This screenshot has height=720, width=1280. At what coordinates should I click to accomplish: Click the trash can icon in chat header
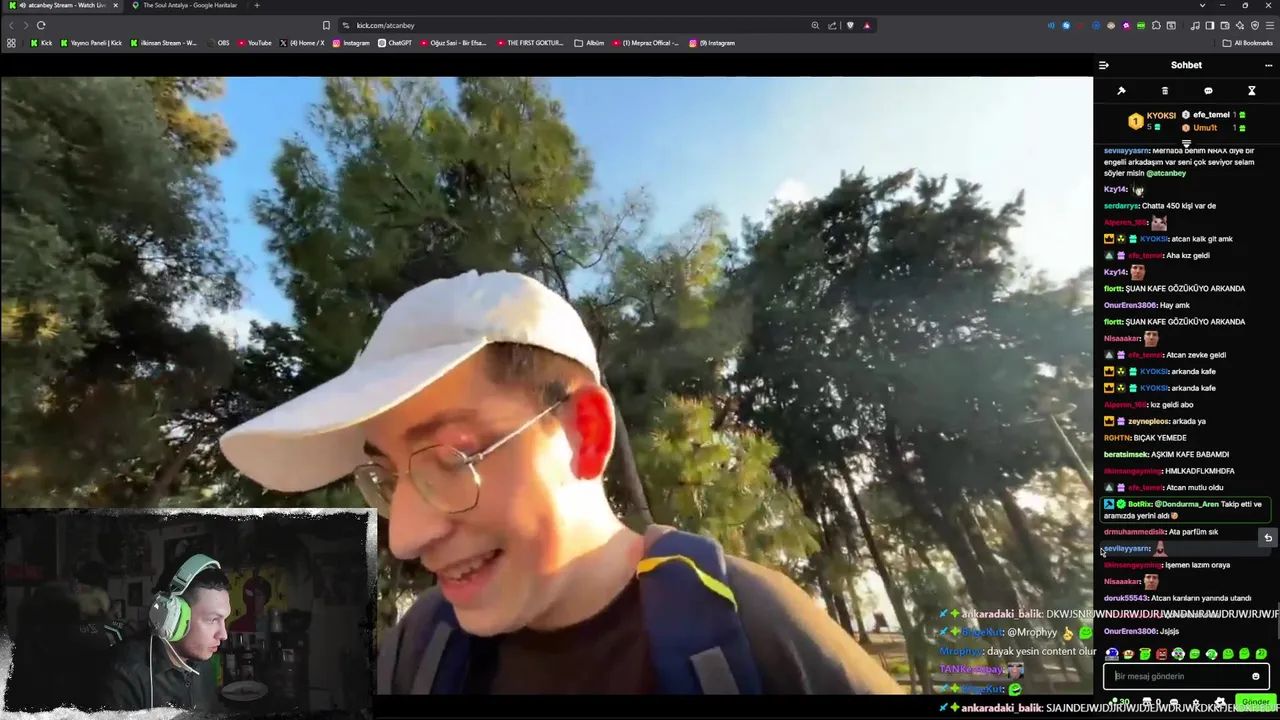(1165, 91)
